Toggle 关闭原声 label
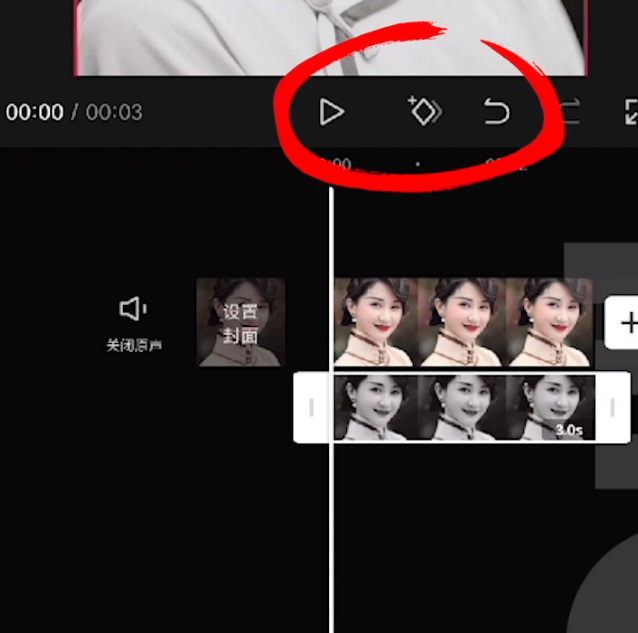 [134, 345]
